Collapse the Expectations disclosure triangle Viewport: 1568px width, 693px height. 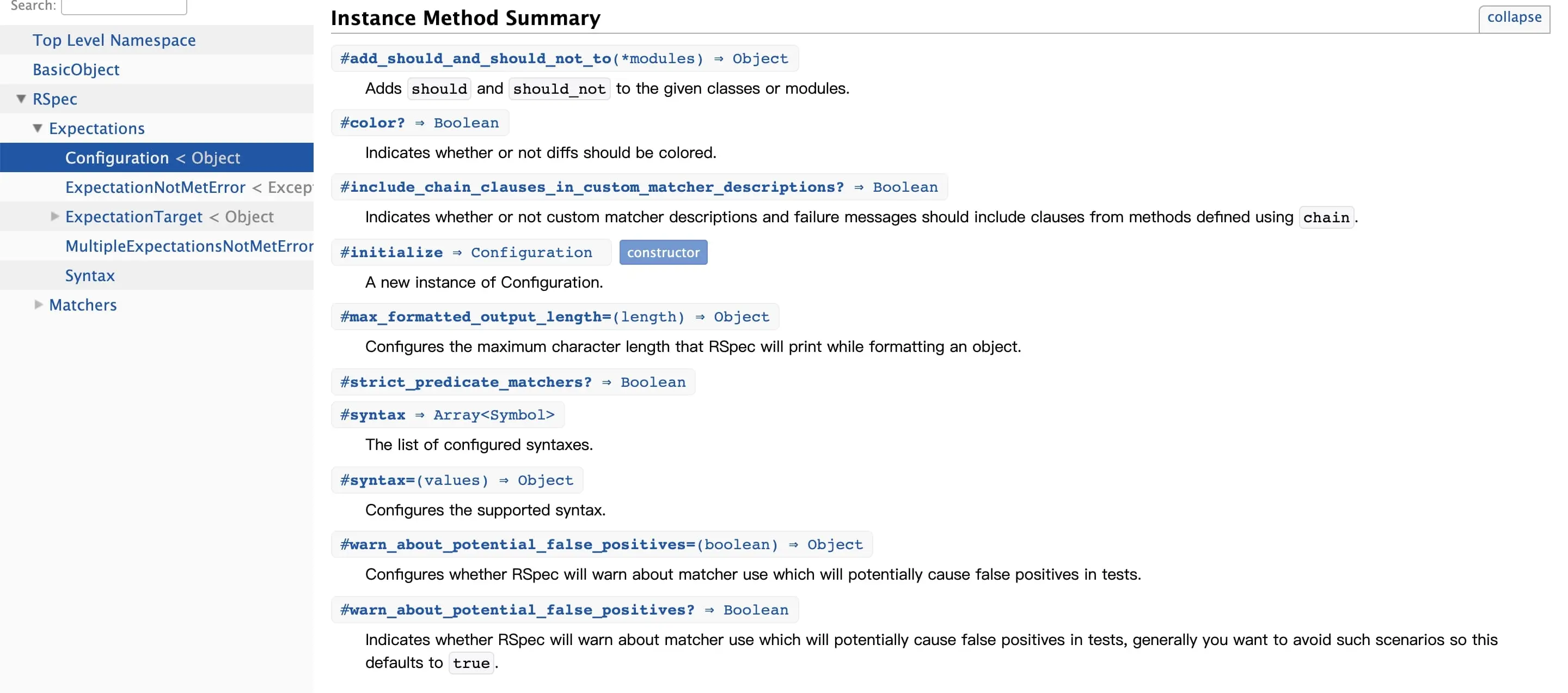(x=37, y=128)
